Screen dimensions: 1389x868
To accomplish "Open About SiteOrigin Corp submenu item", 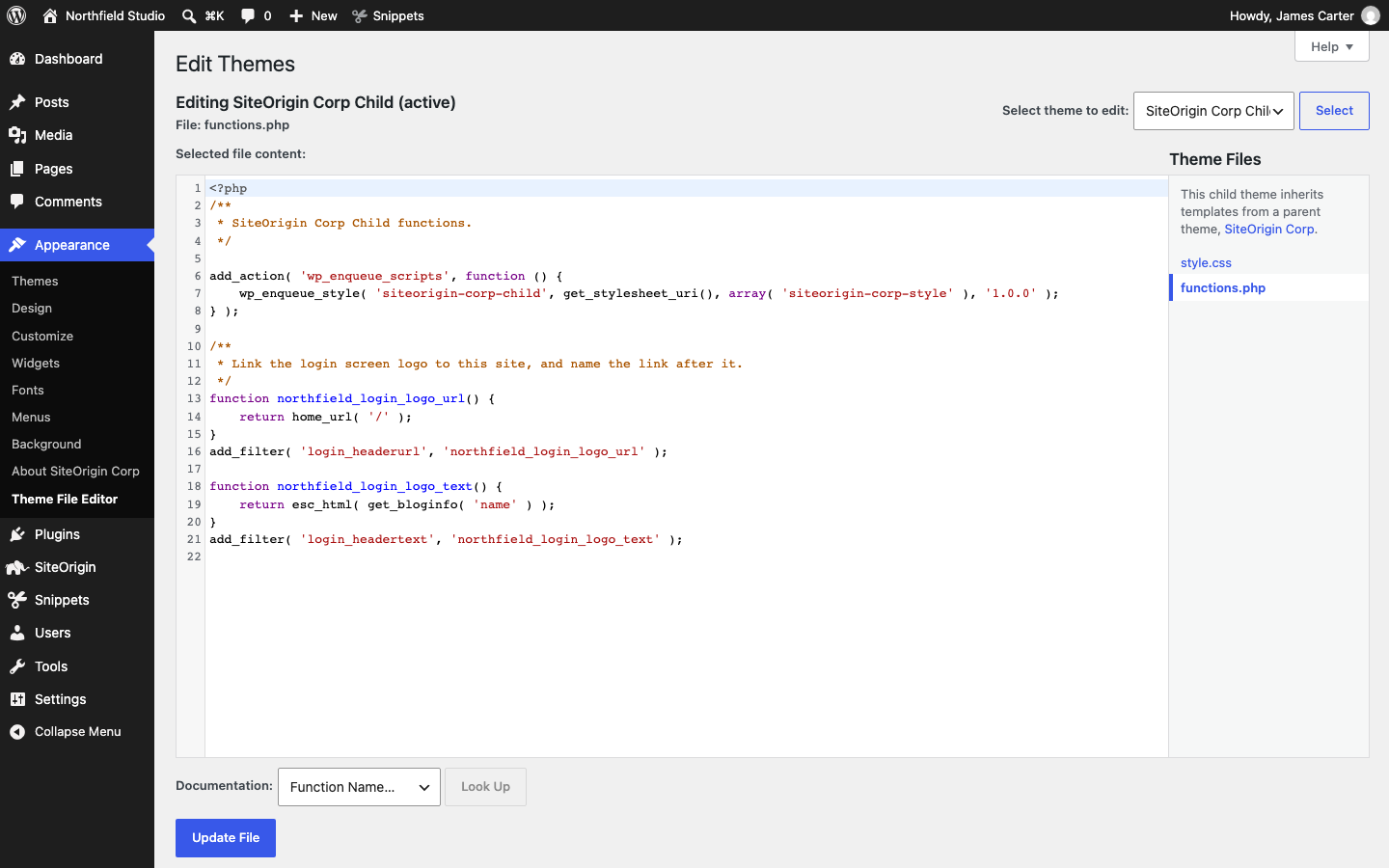I will 75,471.
